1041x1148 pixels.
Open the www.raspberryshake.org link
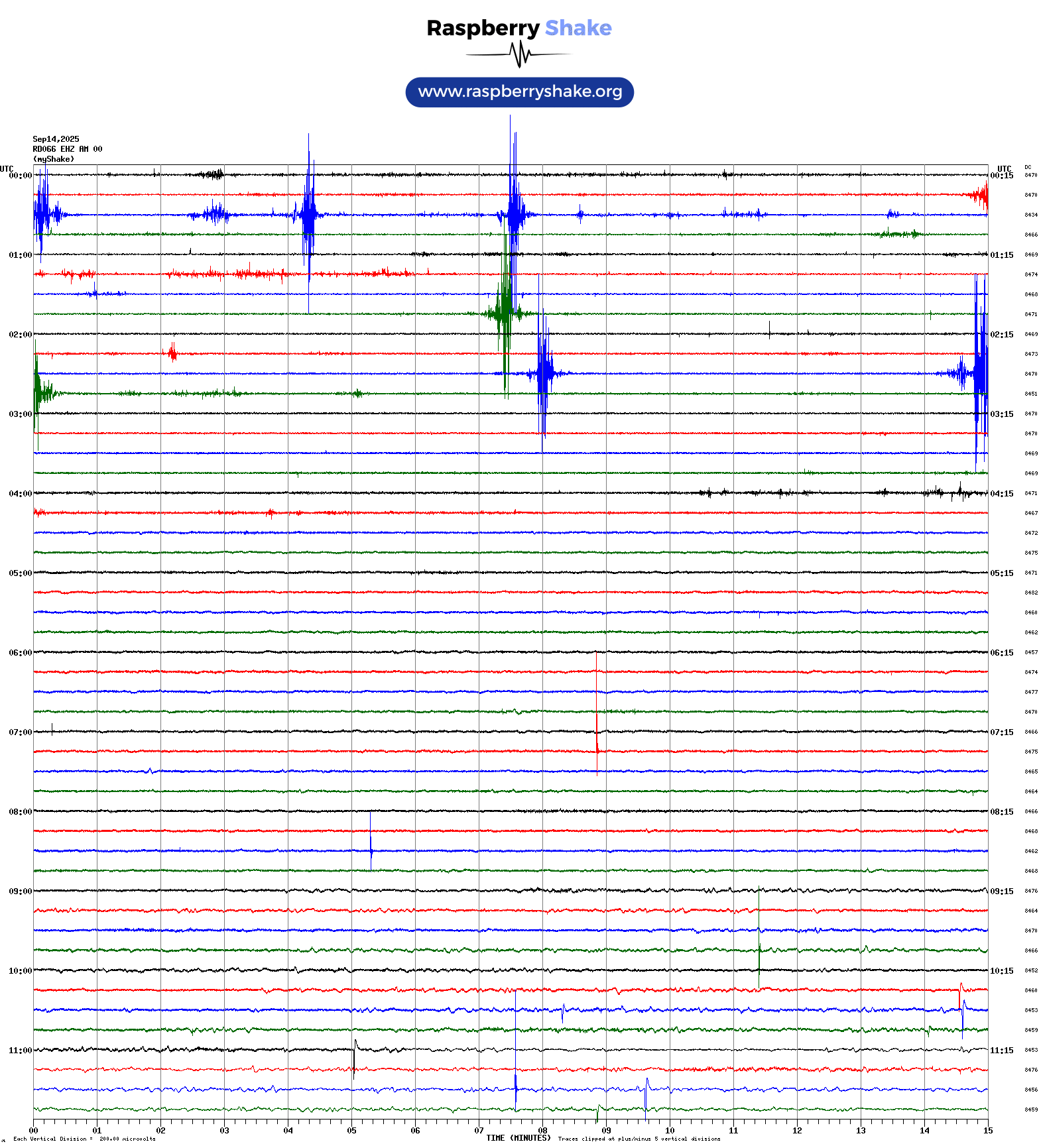tap(520, 92)
